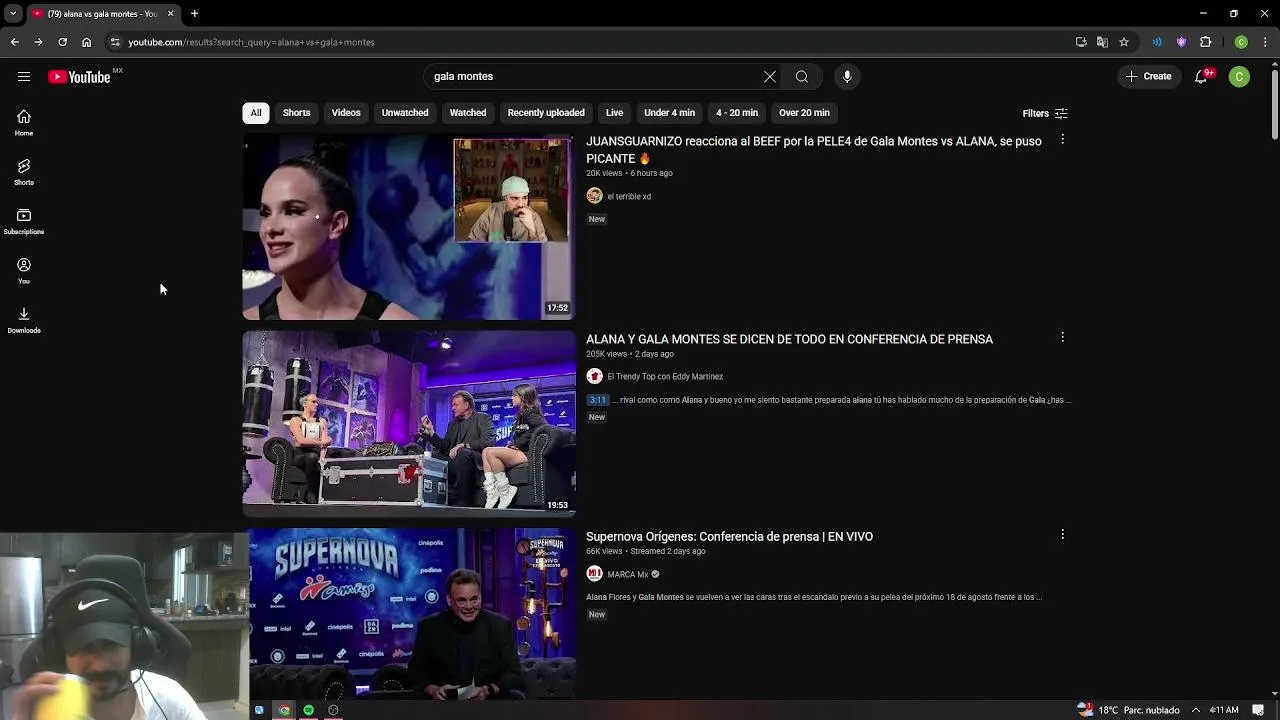Jump to the 3:11 timestamp match
Viewport: 1280px width, 720px height.
(x=597, y=400)
